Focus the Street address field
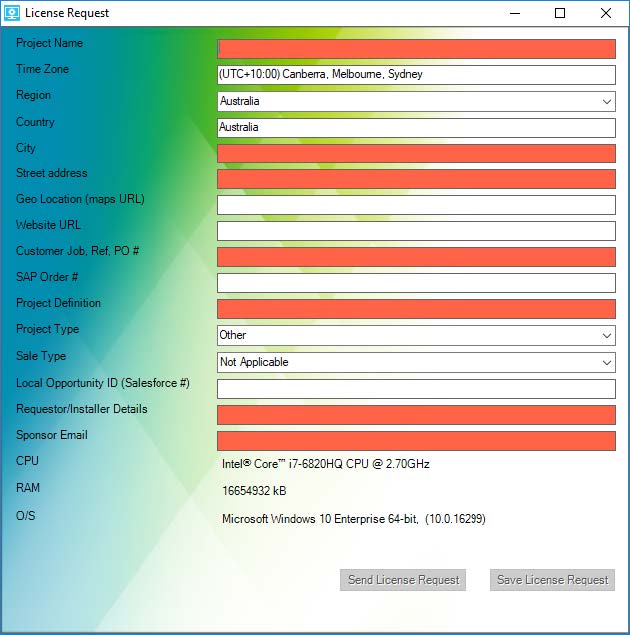 tap(416, 179)
